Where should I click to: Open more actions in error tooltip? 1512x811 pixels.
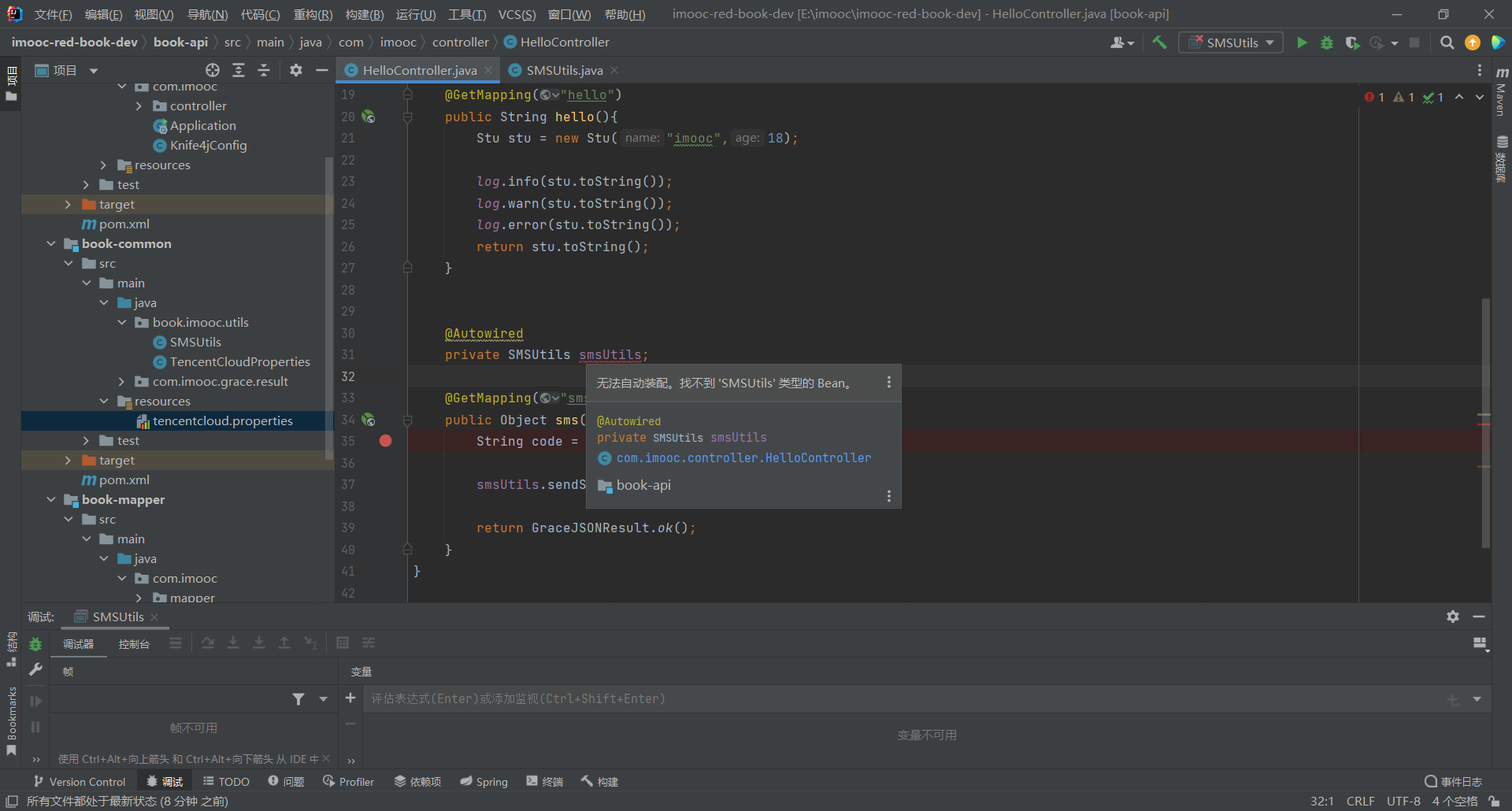(x=889, y=382)
